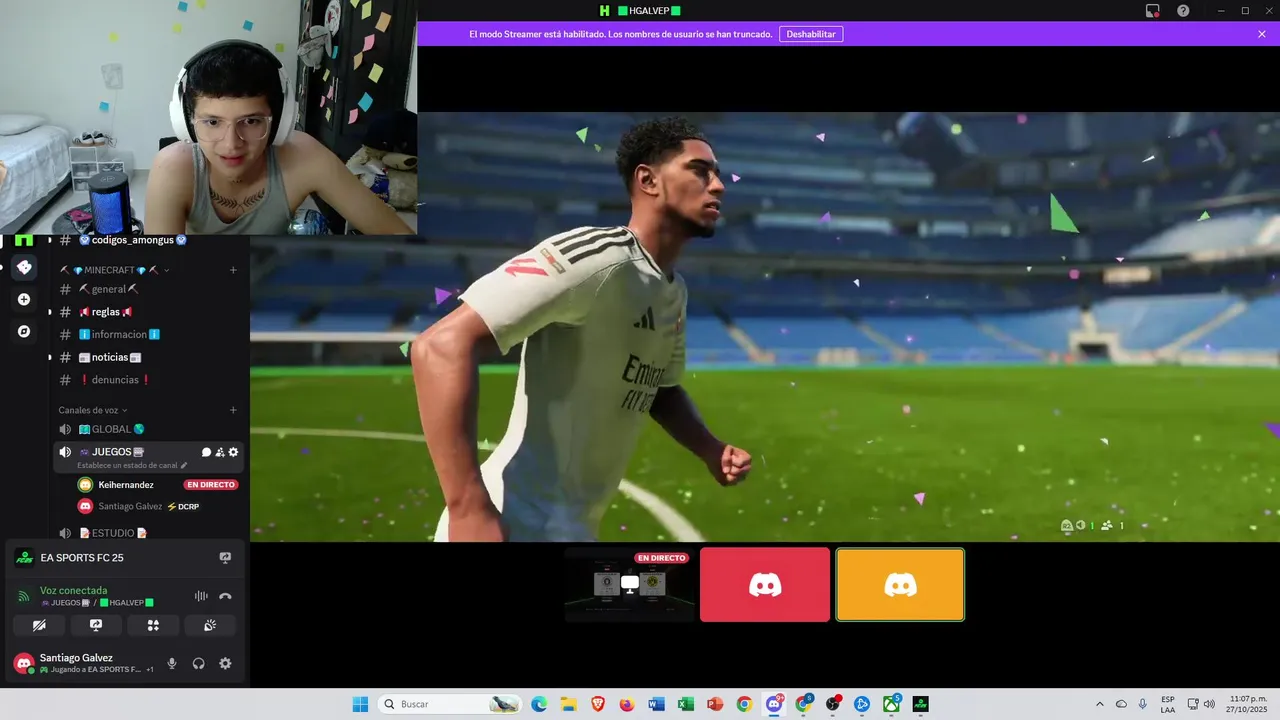Mute the microphone in user panel

click(x=172, y=663)
